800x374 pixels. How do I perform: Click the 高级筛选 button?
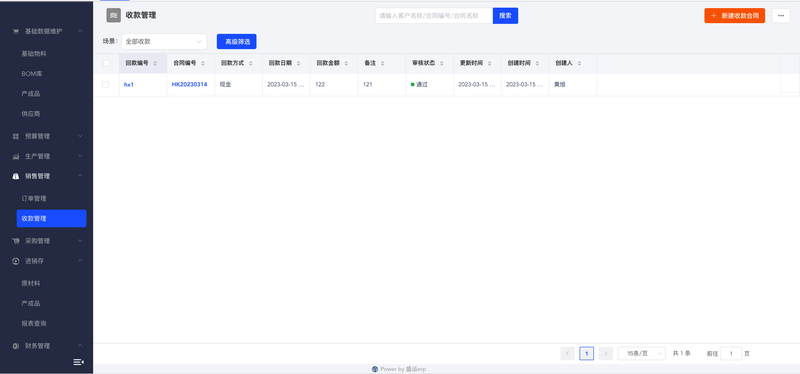(x=237, y=42)
